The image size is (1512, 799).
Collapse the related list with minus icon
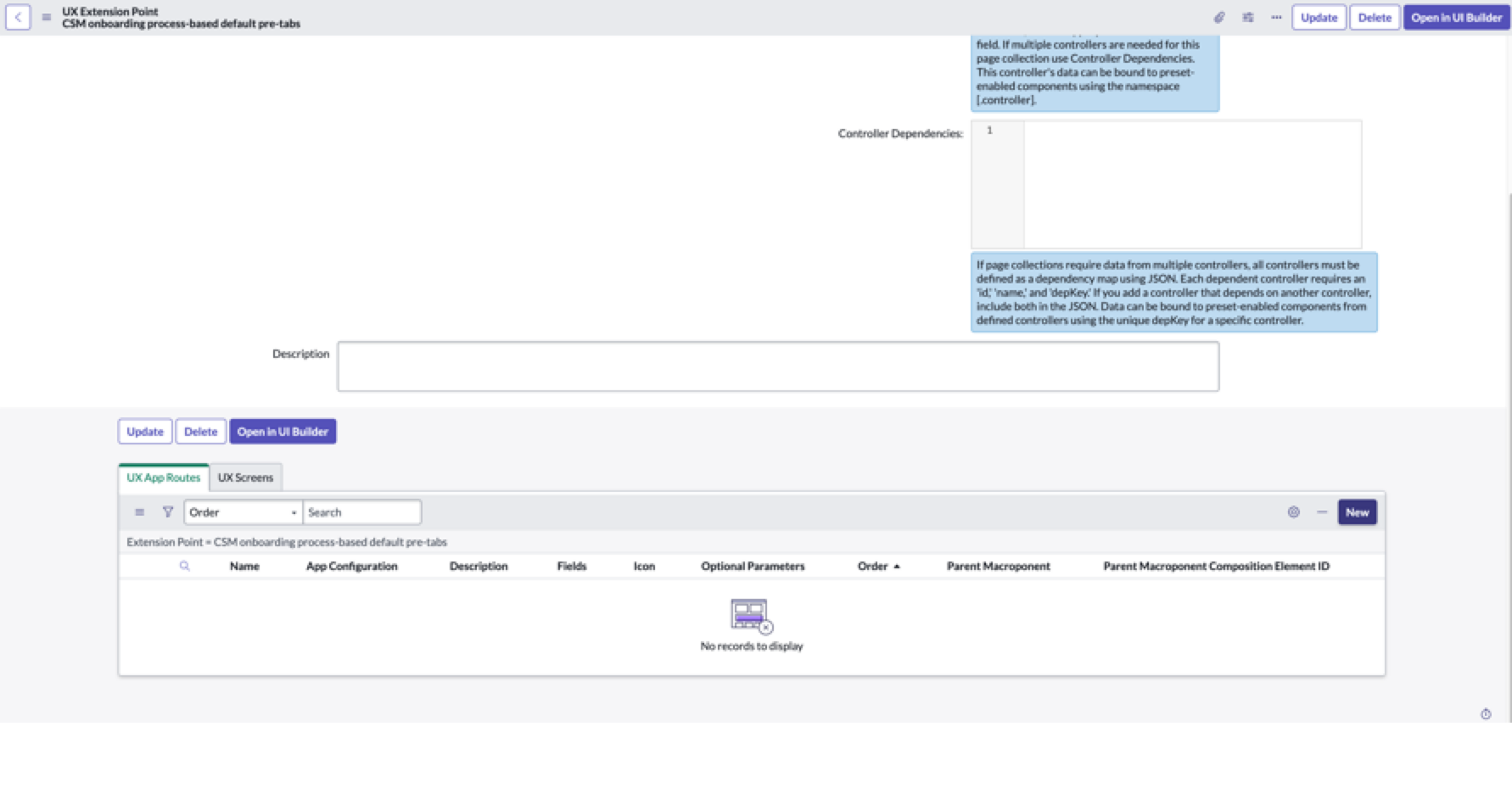pyautogui.click(x=1322, y=511)
